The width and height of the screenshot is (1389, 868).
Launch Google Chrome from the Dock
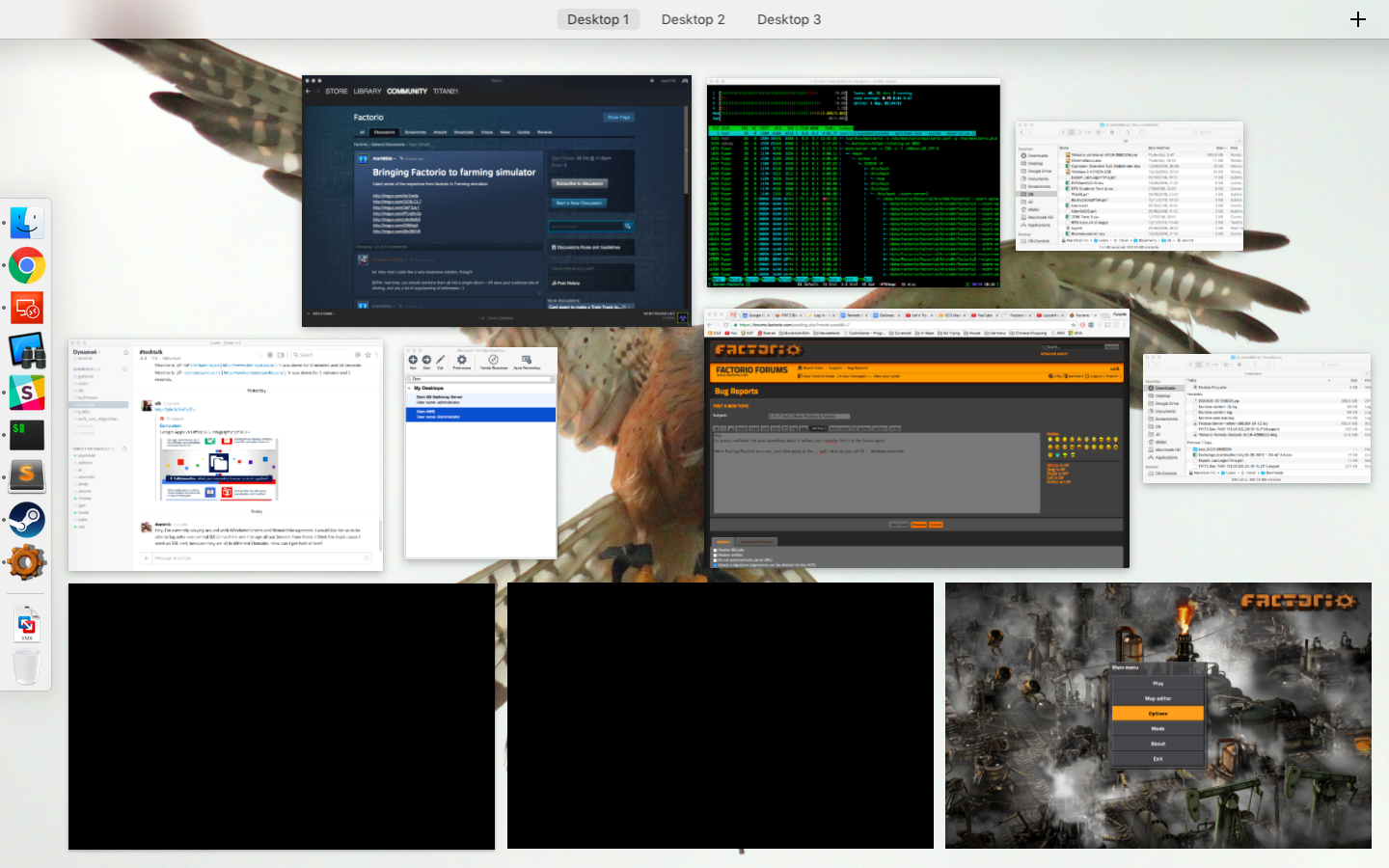(x=27, y=265)
